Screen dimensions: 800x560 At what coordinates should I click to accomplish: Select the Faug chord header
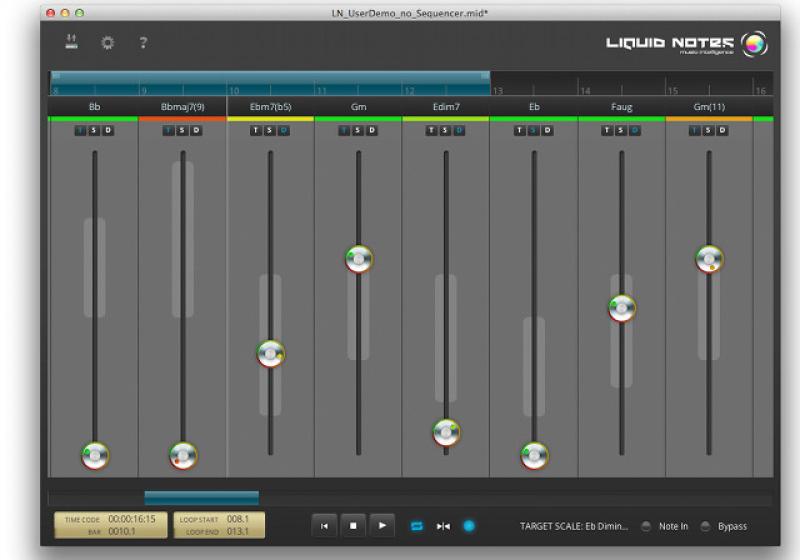621,106
